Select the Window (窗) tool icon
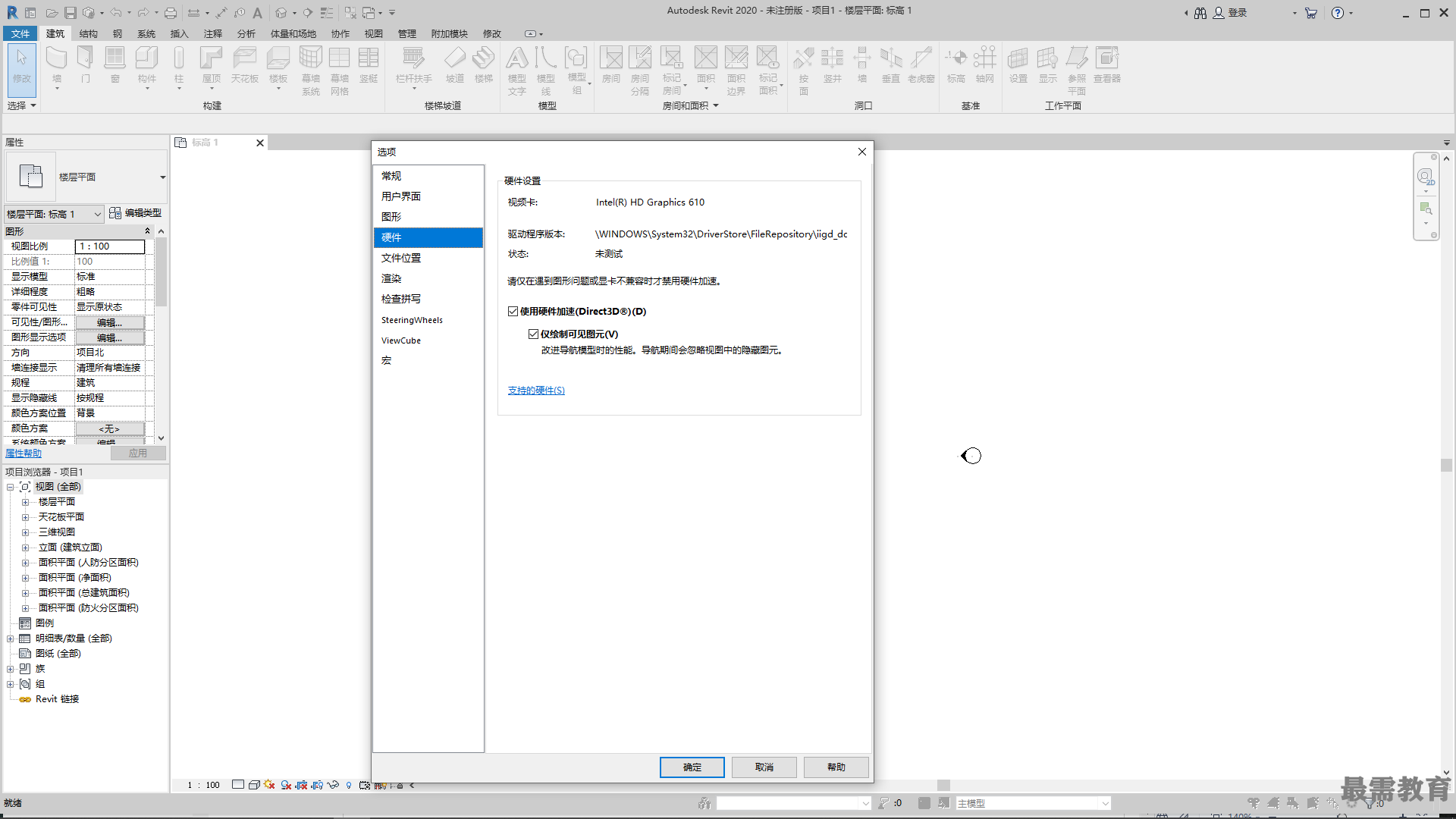 (115, 59)
